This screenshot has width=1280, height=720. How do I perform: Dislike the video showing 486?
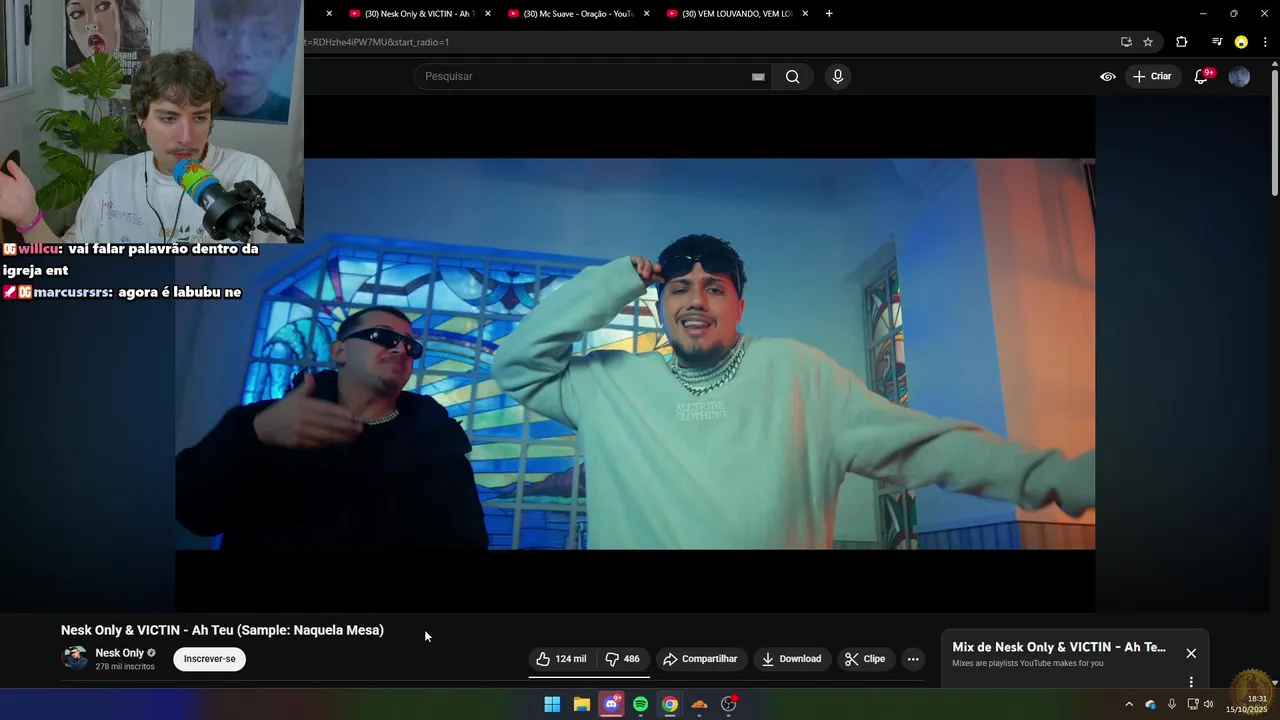coord(622,659)
